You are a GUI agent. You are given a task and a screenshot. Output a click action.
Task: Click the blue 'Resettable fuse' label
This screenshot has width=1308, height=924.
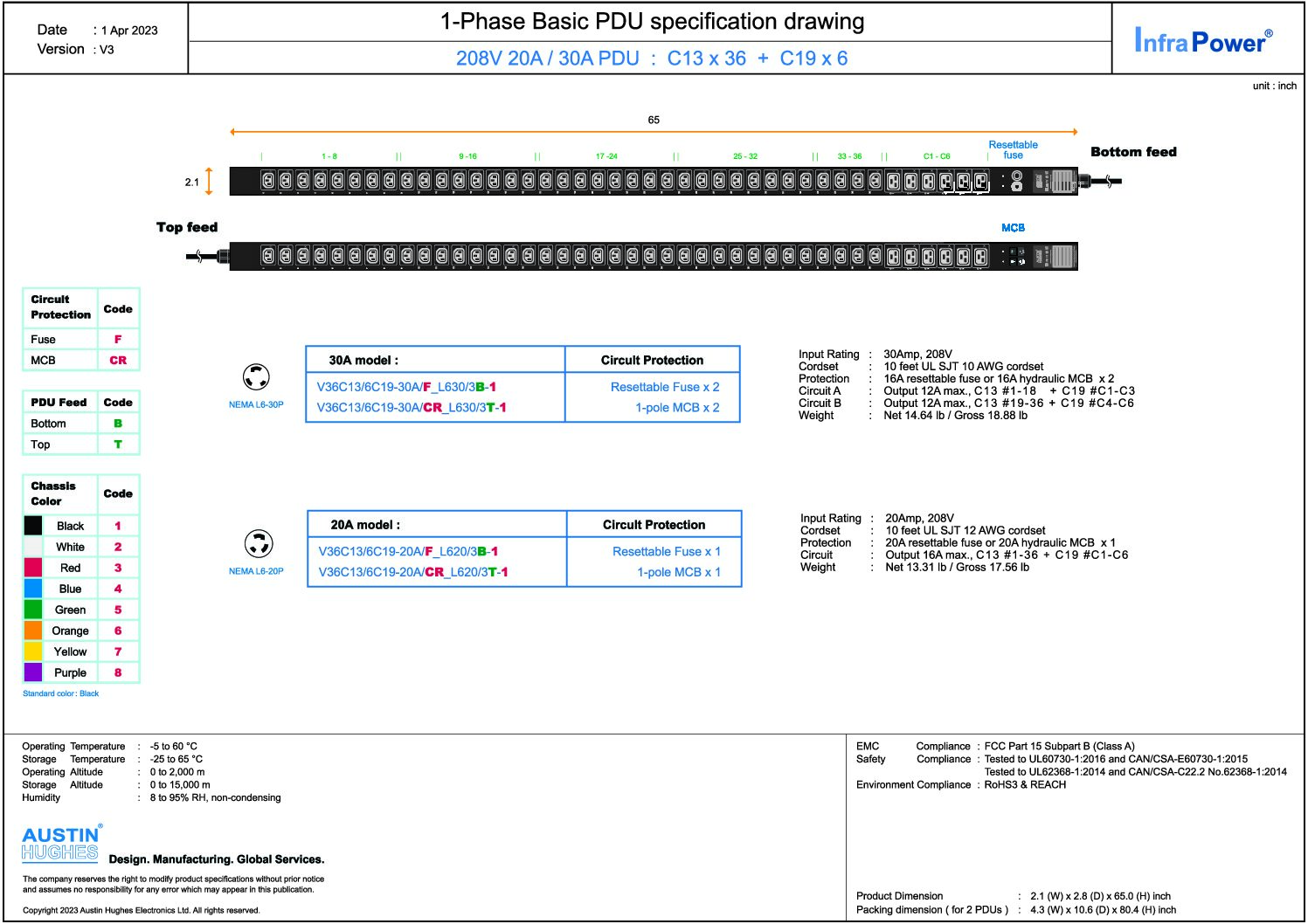click(x=1013, y=150)
